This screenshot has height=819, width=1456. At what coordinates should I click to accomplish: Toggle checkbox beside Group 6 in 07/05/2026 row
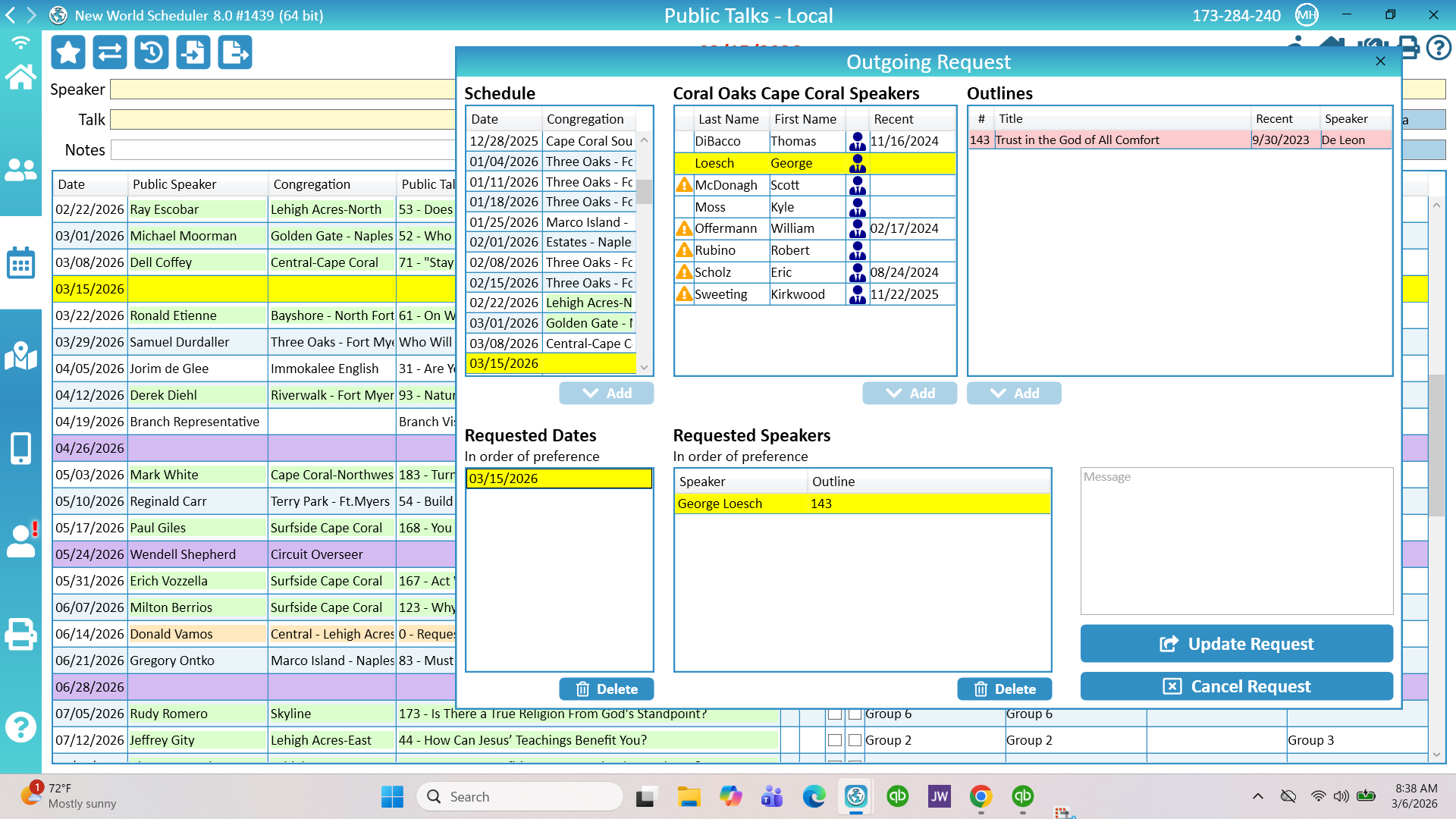point(855,714)
